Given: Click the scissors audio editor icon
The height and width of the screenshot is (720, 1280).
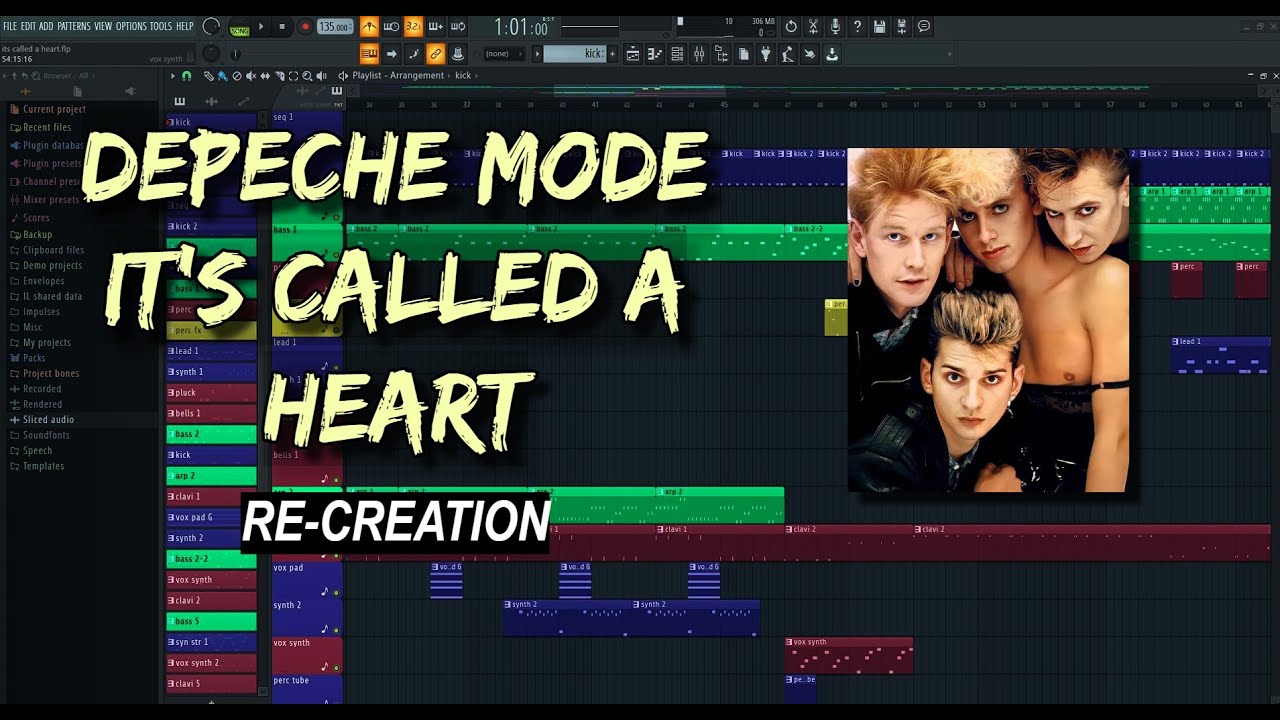Looking at the screenshot, I should click(x=813, y=27).
